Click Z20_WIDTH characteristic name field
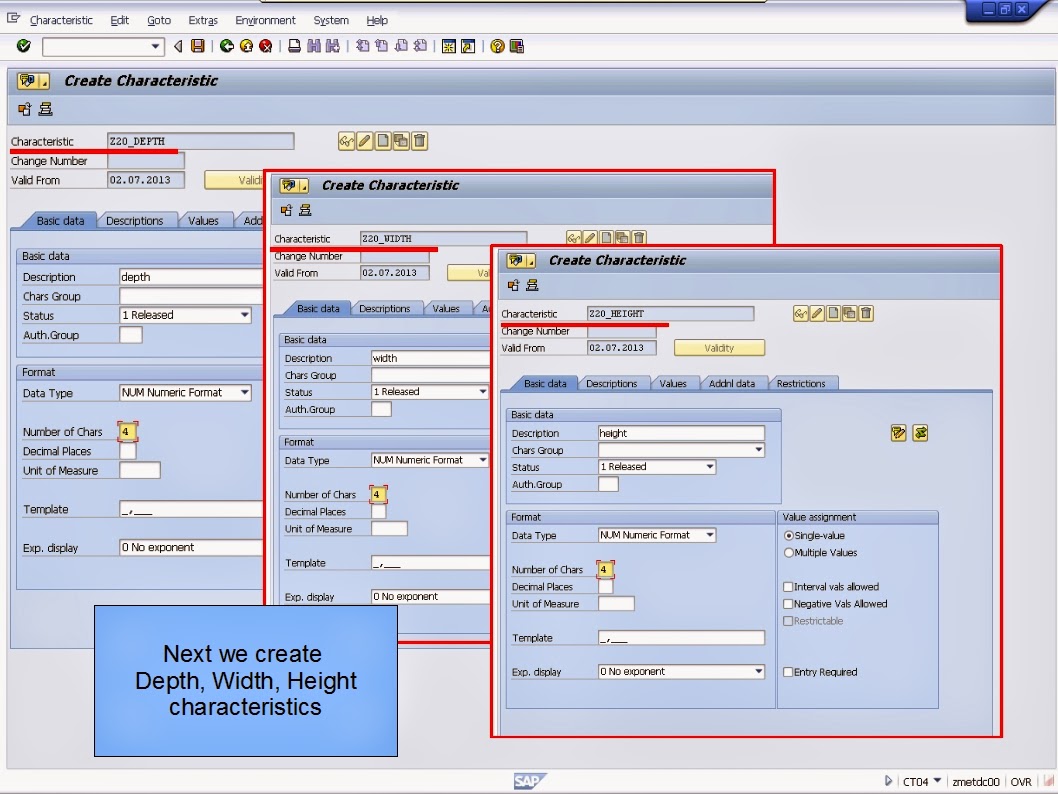The width and height of the screenshot is (1058, 794). click(443, 238)
